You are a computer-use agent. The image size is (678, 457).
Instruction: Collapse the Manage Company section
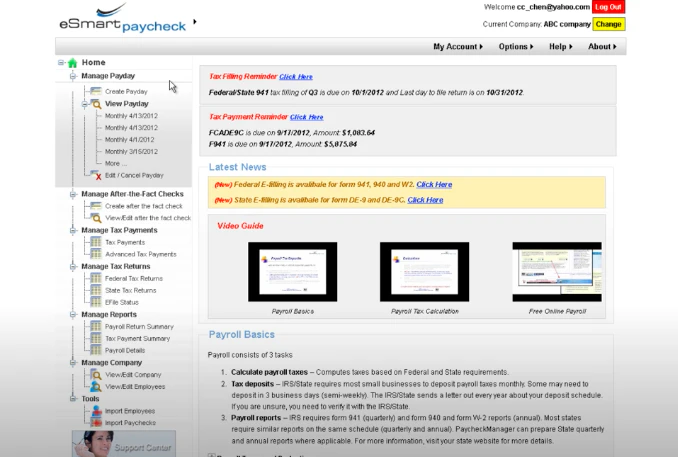[73, 363]
